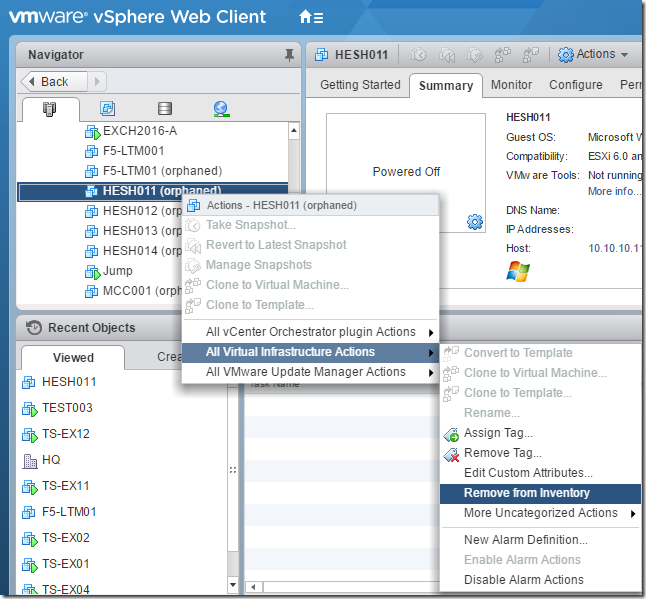Select F5-LTM01 (orphaned) in the tree
646x599 pixels.
click(x=162, y=171)
